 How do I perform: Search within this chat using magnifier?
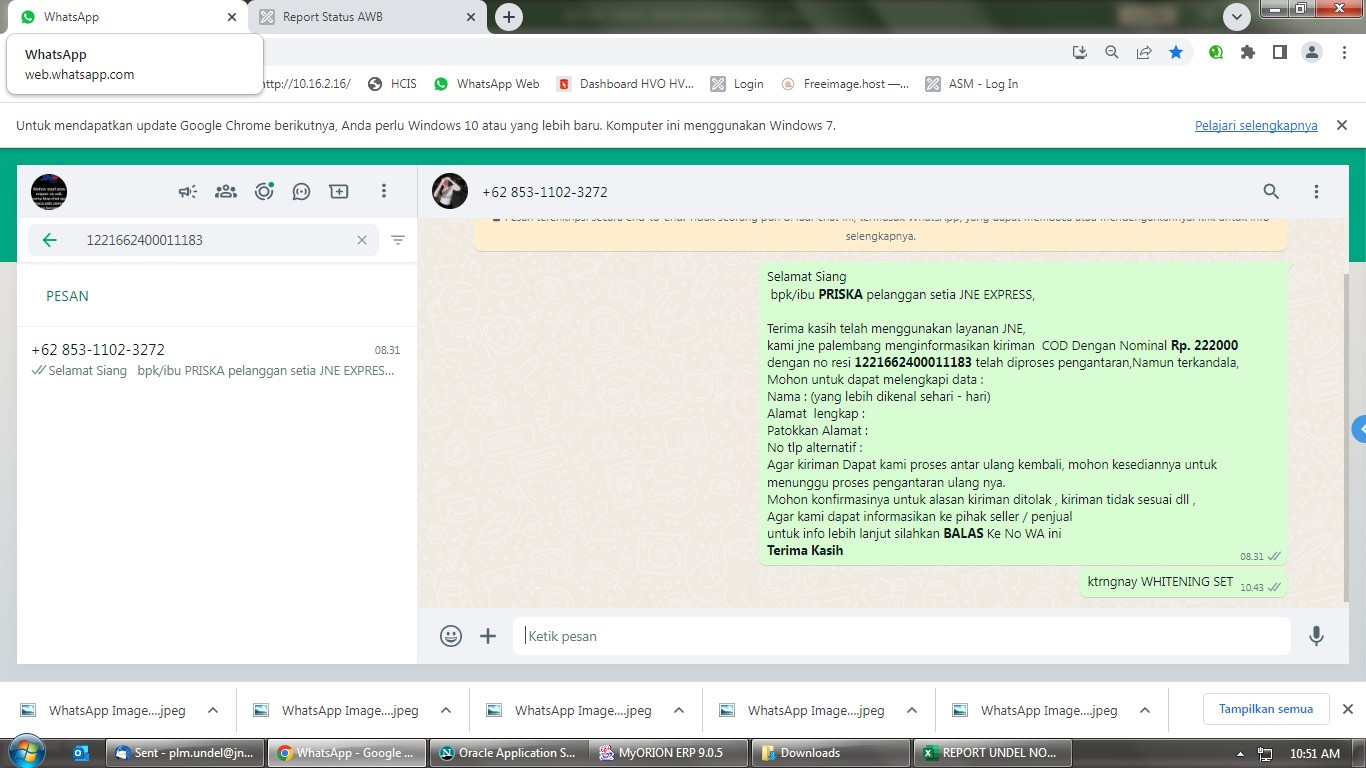1271,191
